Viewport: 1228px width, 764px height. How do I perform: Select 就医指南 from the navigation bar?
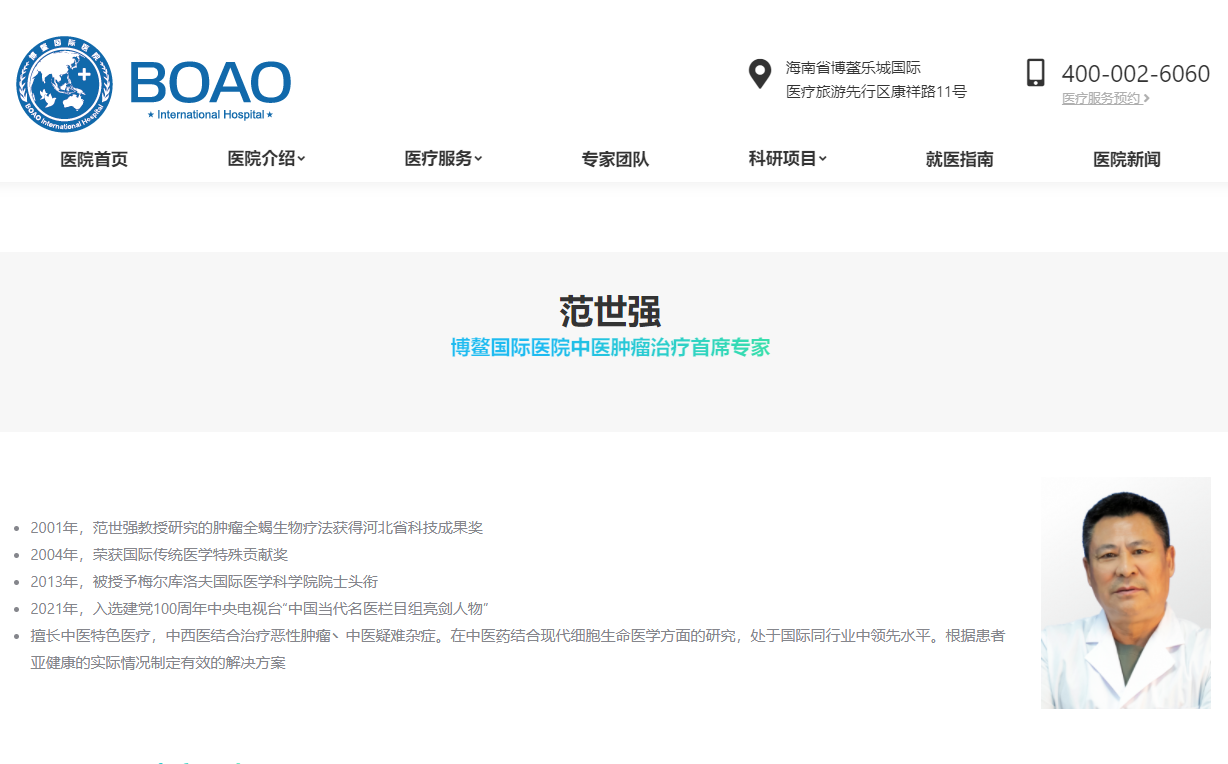coord(959,159)
